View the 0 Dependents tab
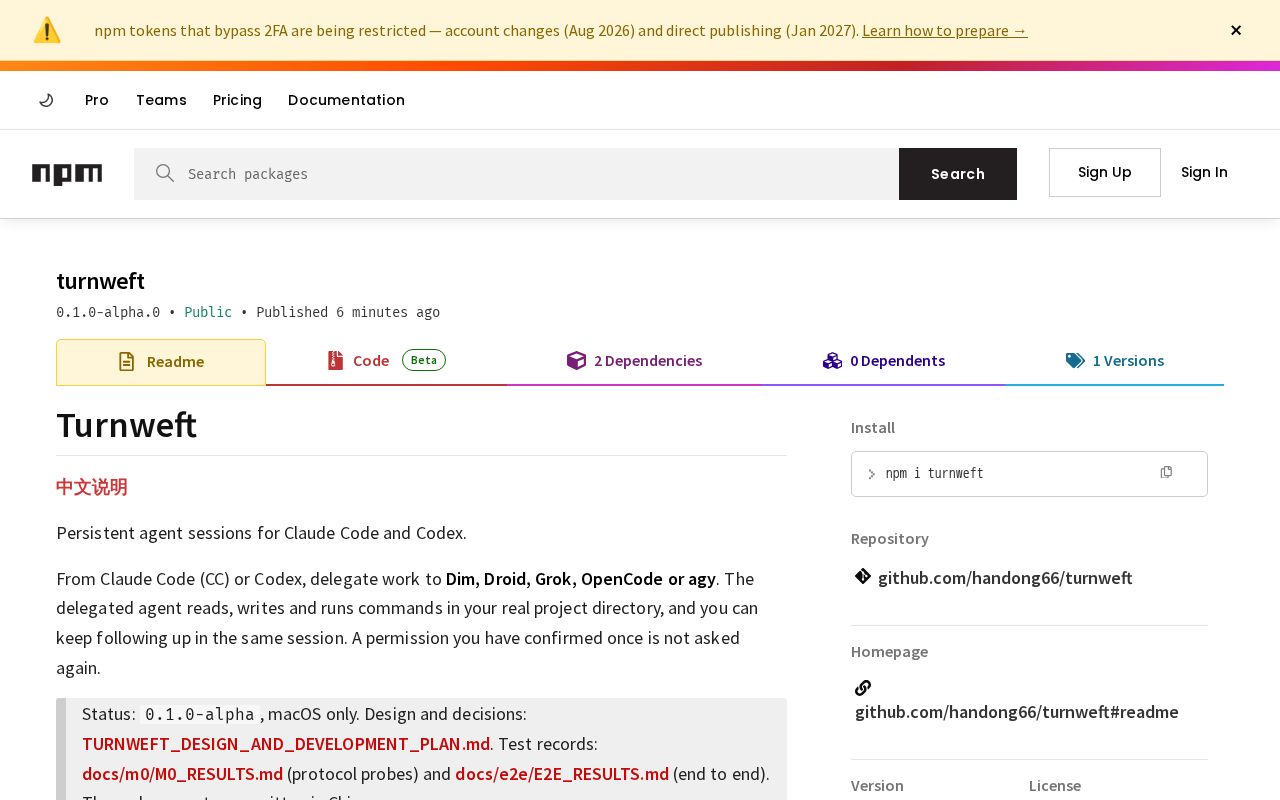1280x800 pixels. coord(884,361)
